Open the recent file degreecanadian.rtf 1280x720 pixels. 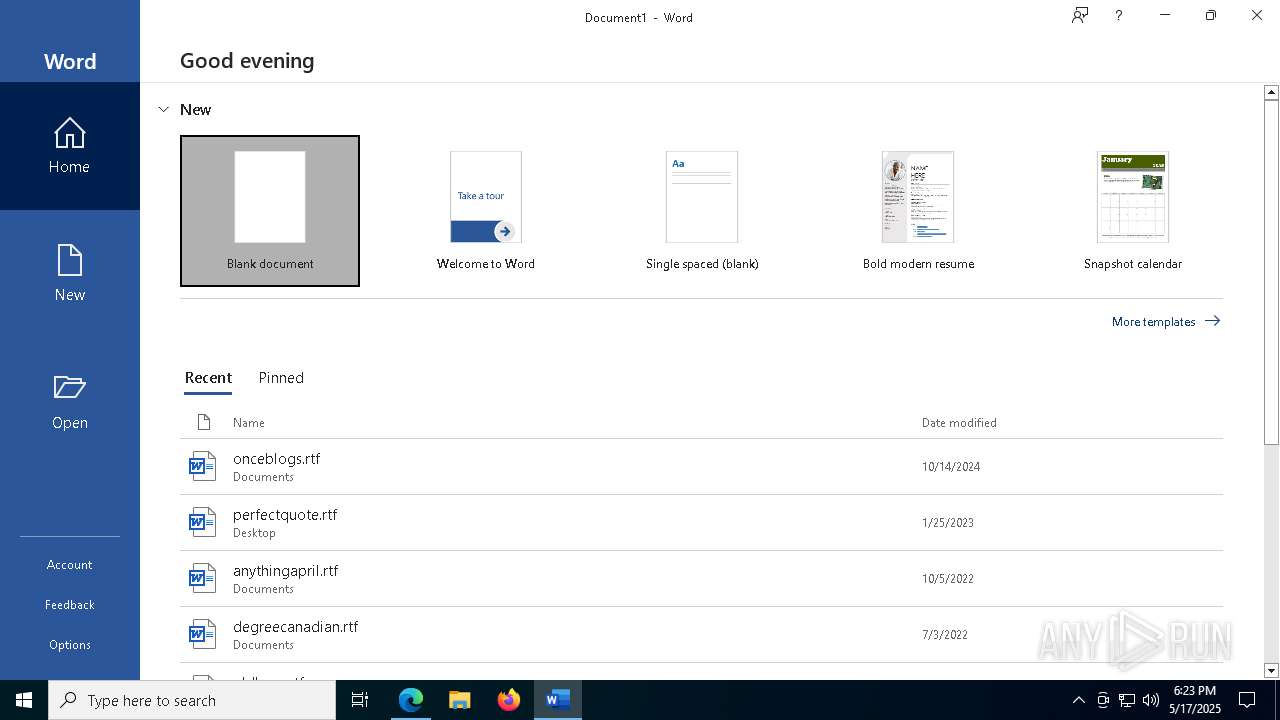pos(701,635)
